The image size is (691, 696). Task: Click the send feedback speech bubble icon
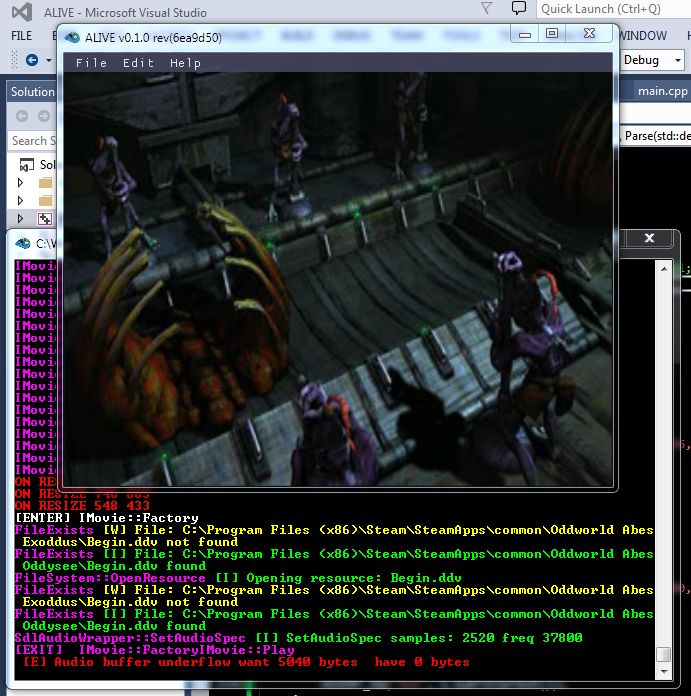[x=519, y=9]
